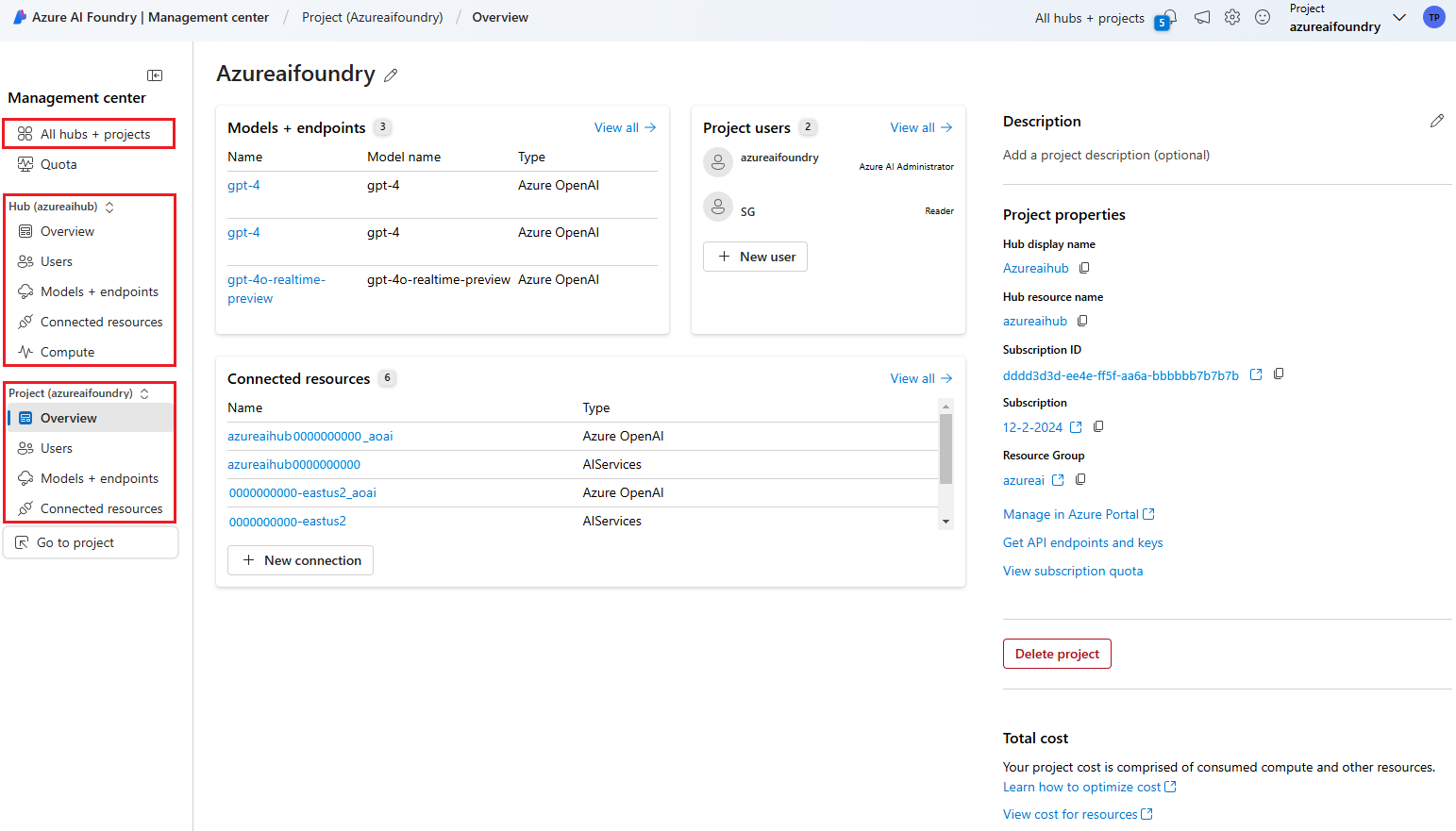
Task: Click the feedback smiley face icon
Action: (1263, 17)
